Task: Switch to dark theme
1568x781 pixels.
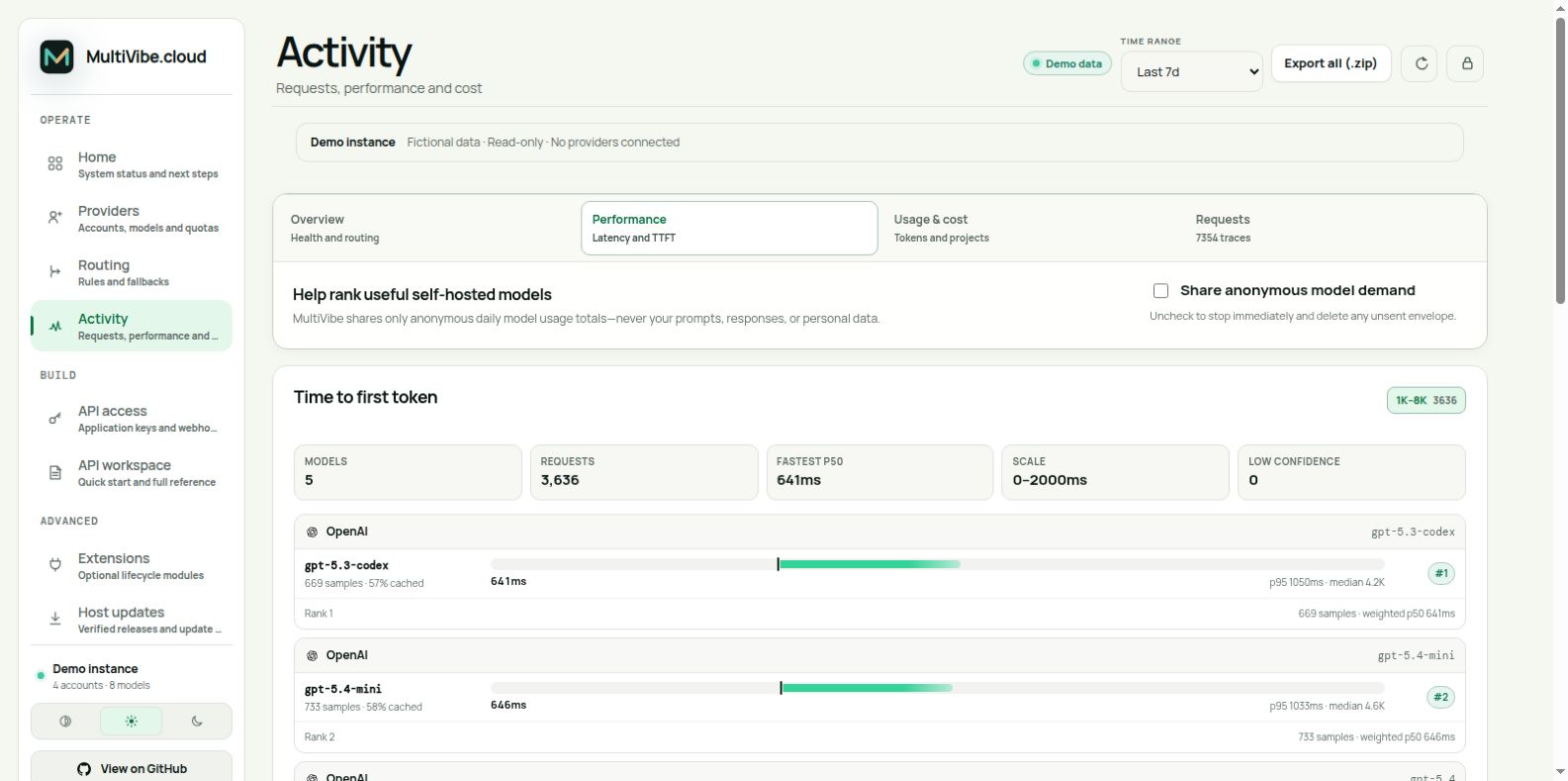Action: pos(197,722)
